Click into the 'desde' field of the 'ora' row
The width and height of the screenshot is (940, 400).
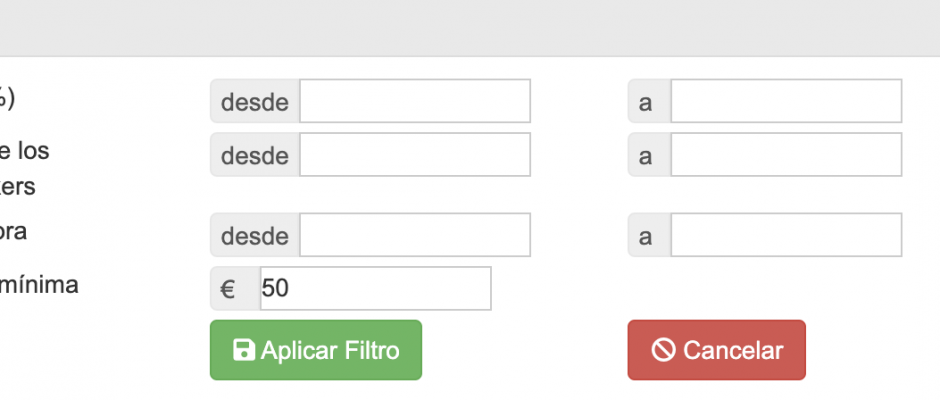pyautogui.click(x=415, y=234)
